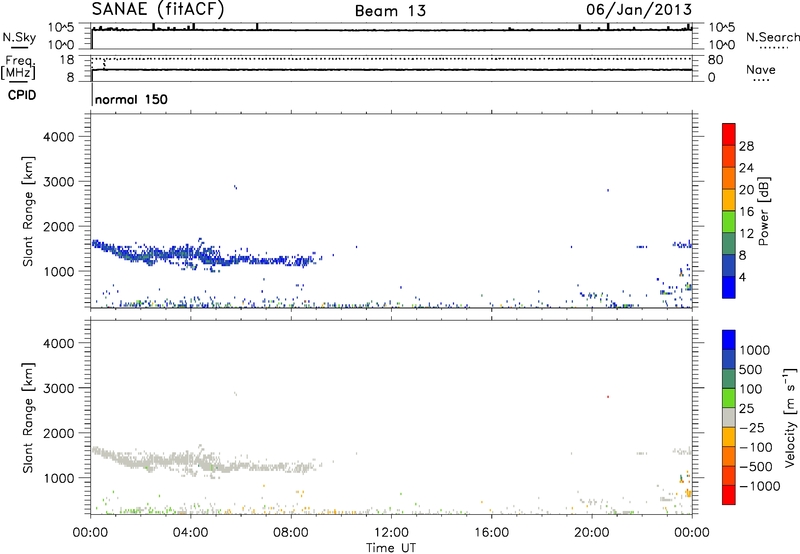Select the "4000" tick in the power panel
Image resolution: width=800 pixels, height=554 pixels.
(58, 137)
